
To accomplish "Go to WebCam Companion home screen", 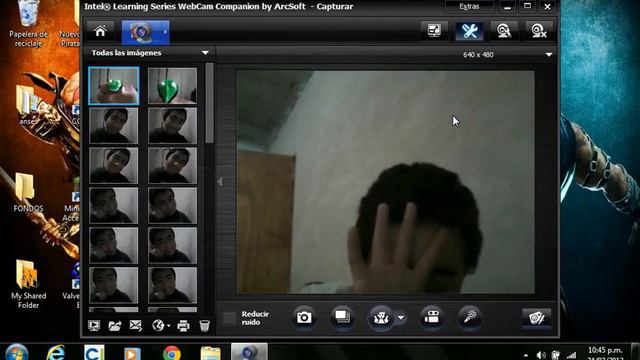I will pos(100,31).
